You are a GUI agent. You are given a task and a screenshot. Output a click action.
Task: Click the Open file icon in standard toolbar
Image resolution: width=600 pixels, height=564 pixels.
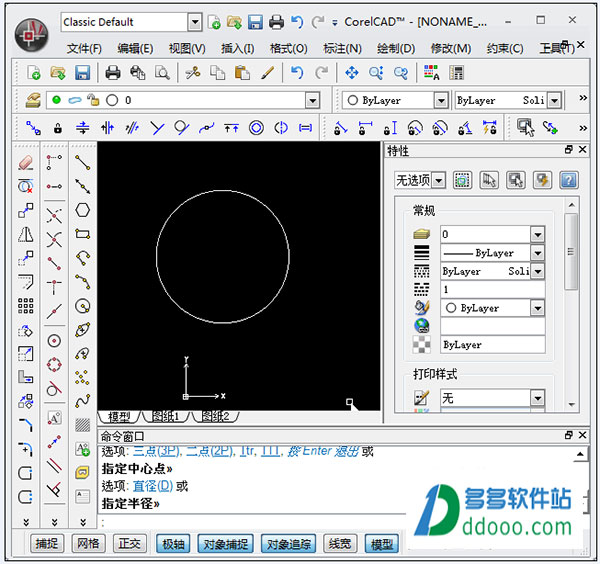(x=58, y=73)
